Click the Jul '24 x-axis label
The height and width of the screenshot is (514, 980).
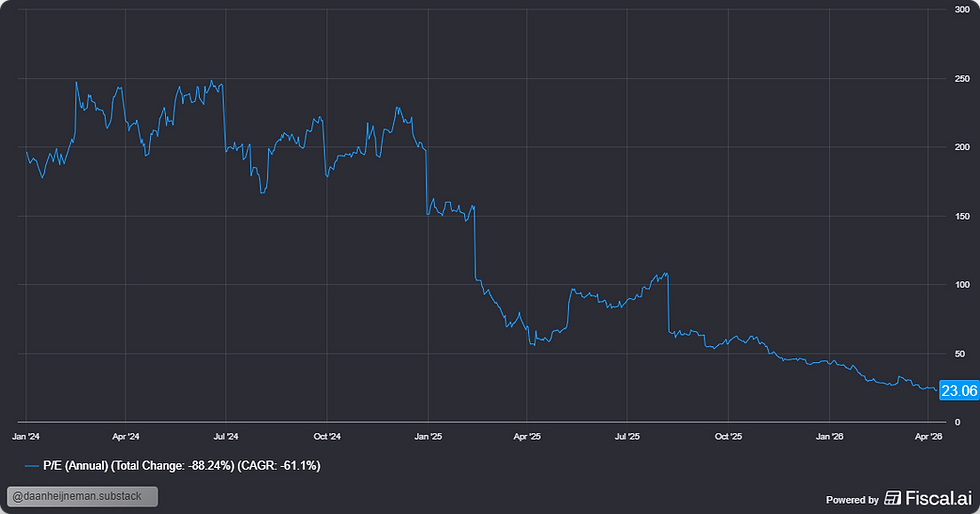(226, 436)
